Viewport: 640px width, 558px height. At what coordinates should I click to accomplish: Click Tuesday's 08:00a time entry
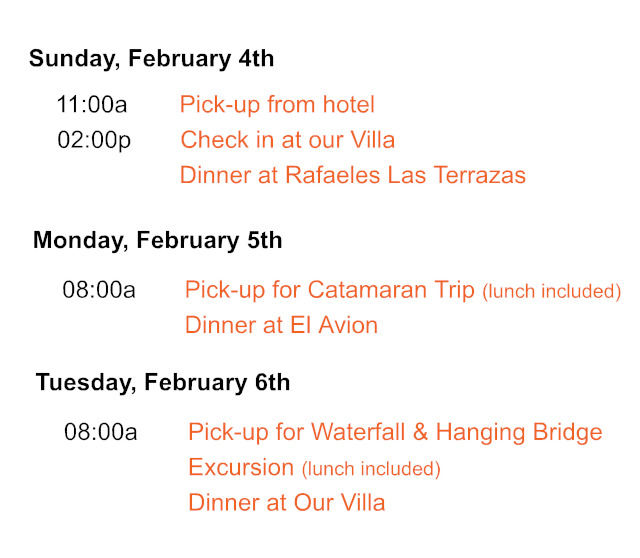(x=100, y=432)
